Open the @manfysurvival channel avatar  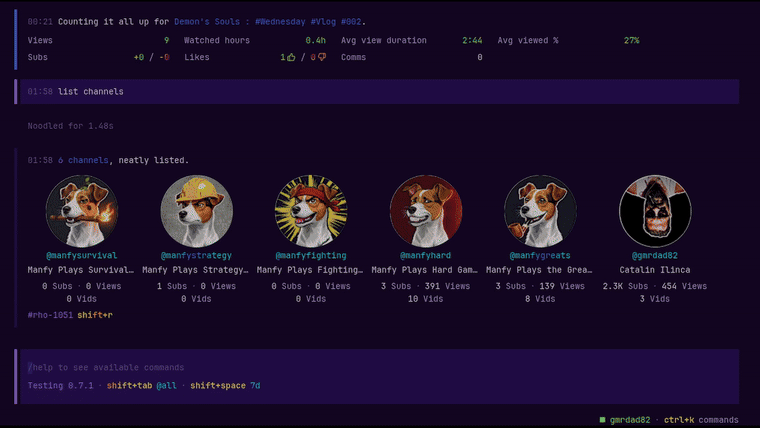point(82,211)
